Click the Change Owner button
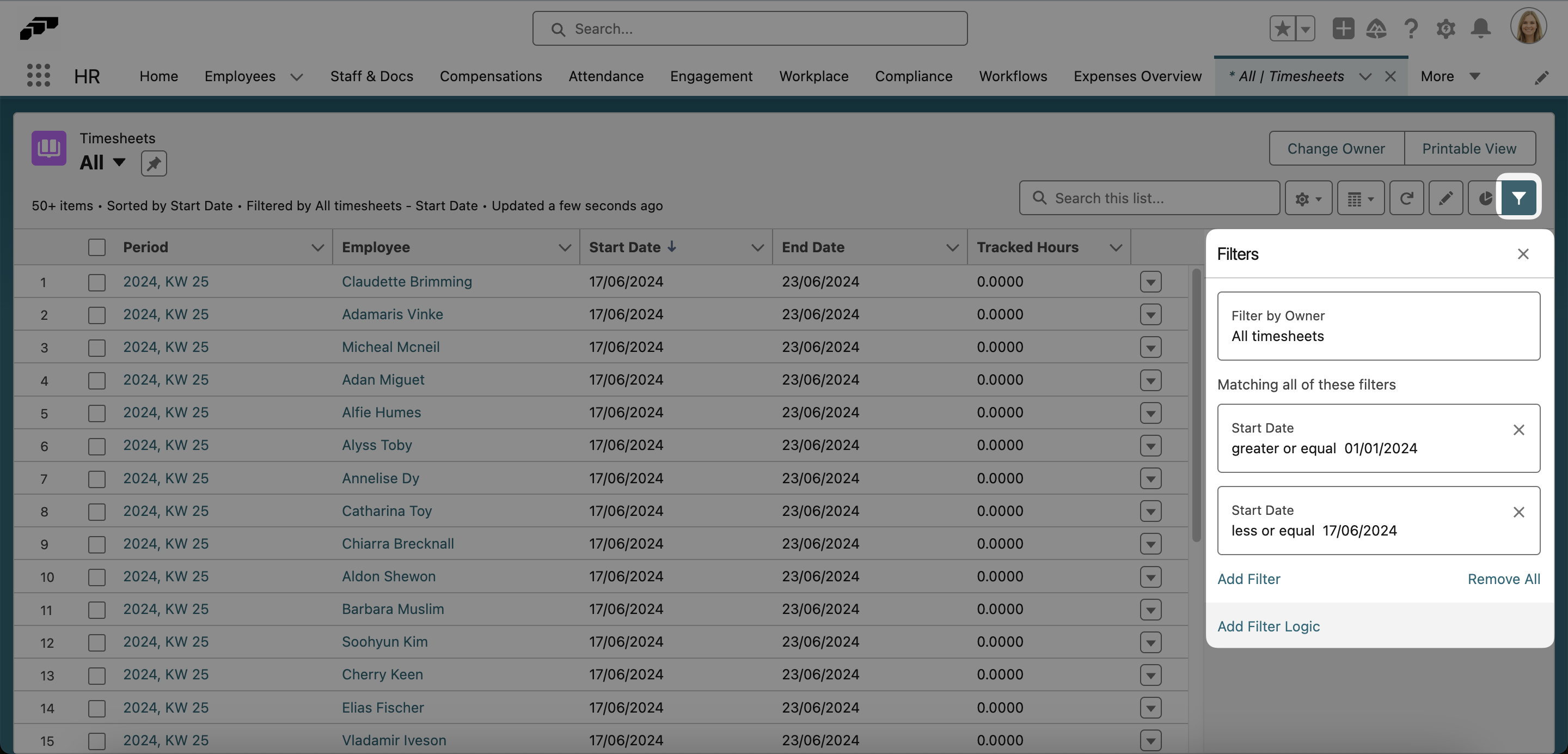 [1336, 148]
